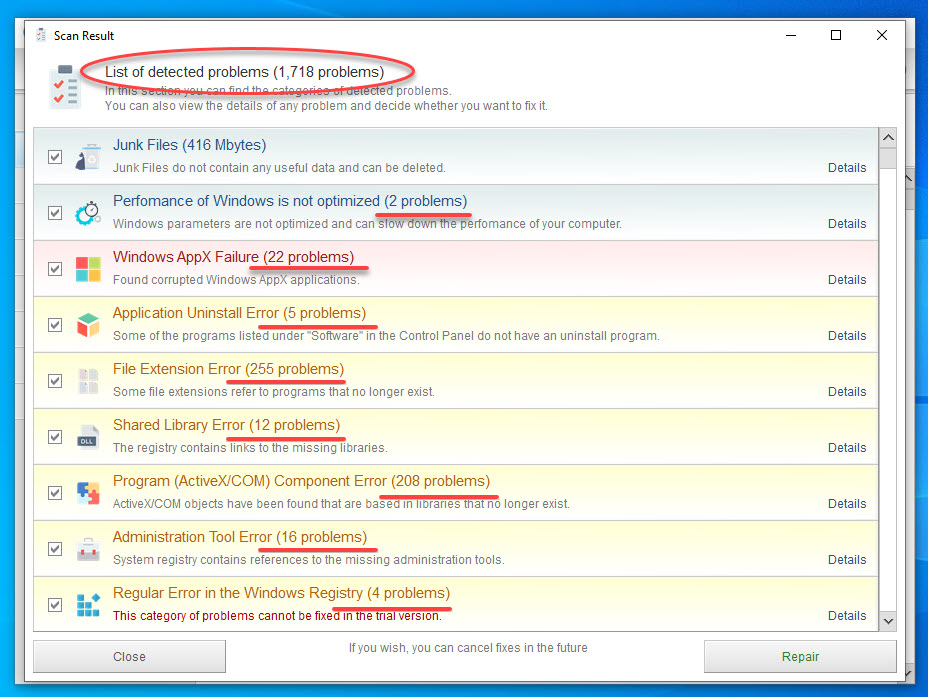Select the Application Uninstall Error (5 problems) heading

[x=239, y=313]
